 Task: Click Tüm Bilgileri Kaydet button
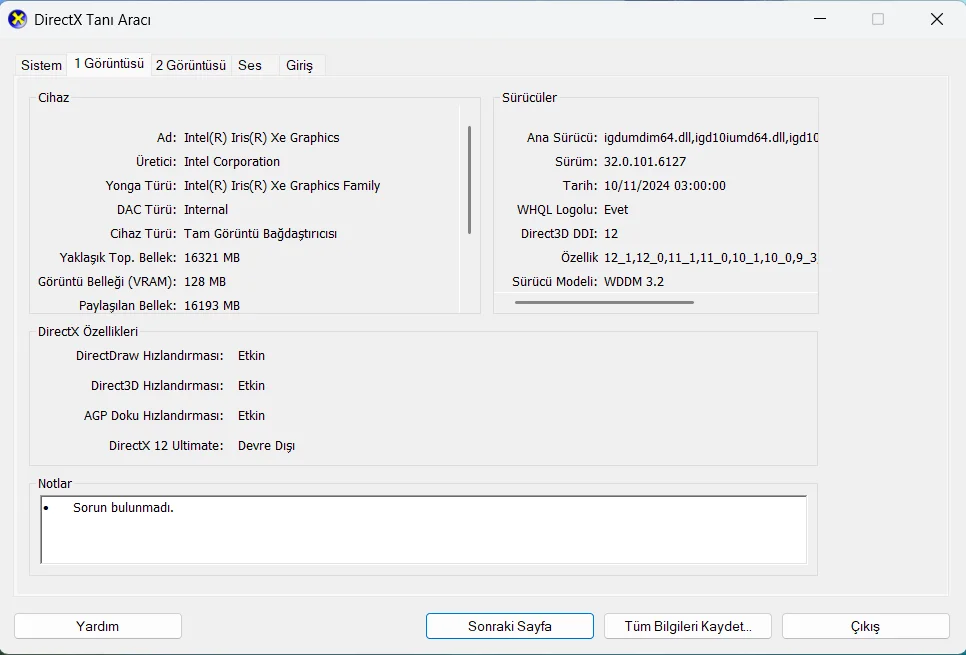coord(688,626)
